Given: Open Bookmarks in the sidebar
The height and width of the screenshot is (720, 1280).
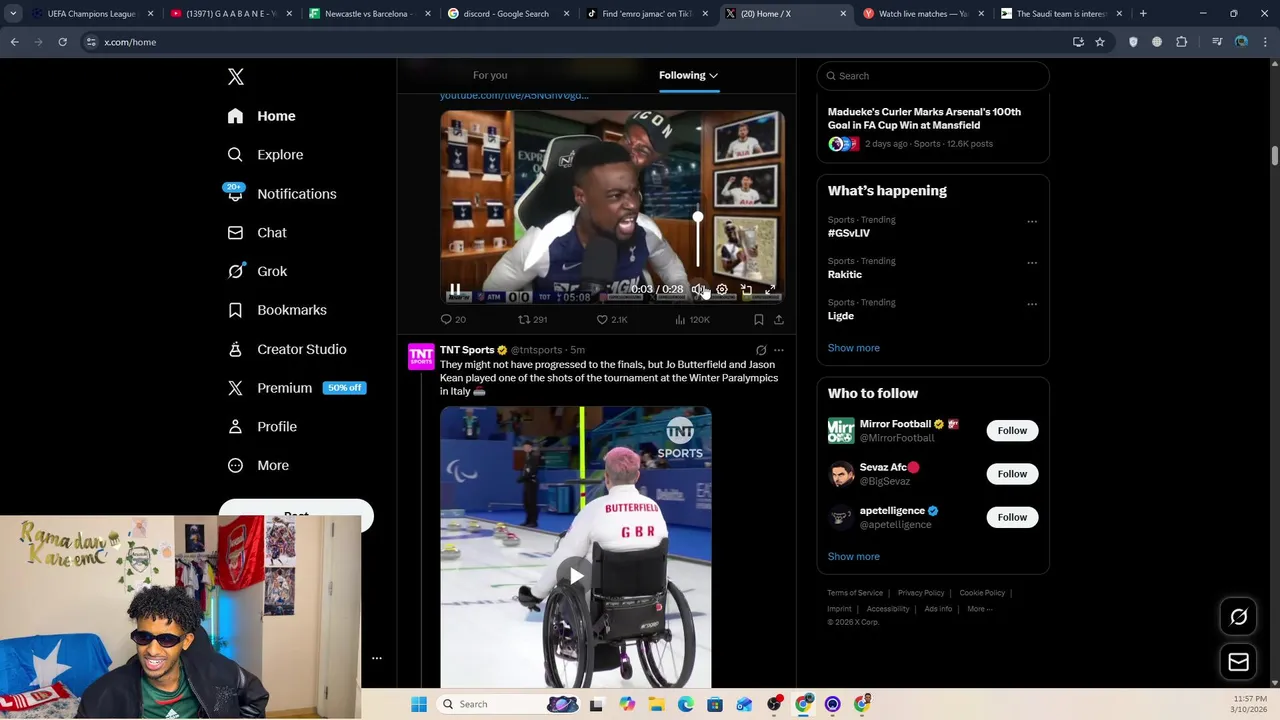Looking at the screenshot, I should tap(277, 310).
